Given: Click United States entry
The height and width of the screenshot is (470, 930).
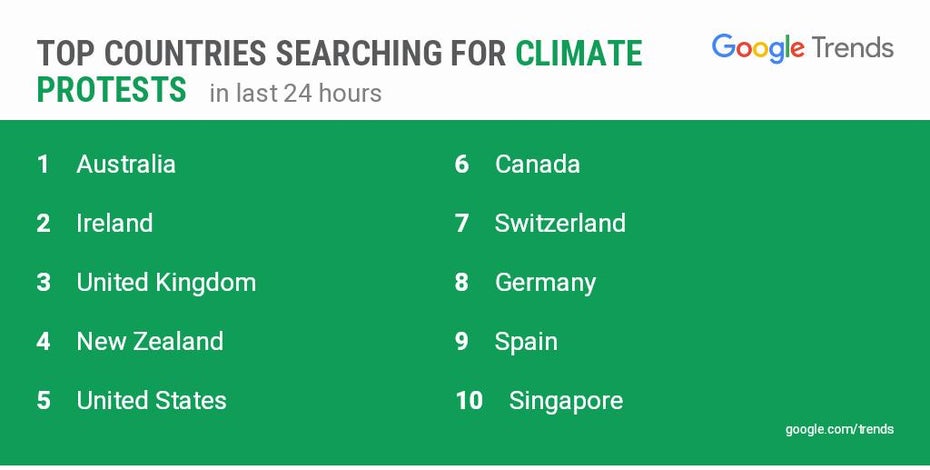Looking at the screenshot, I should point(151,401).
